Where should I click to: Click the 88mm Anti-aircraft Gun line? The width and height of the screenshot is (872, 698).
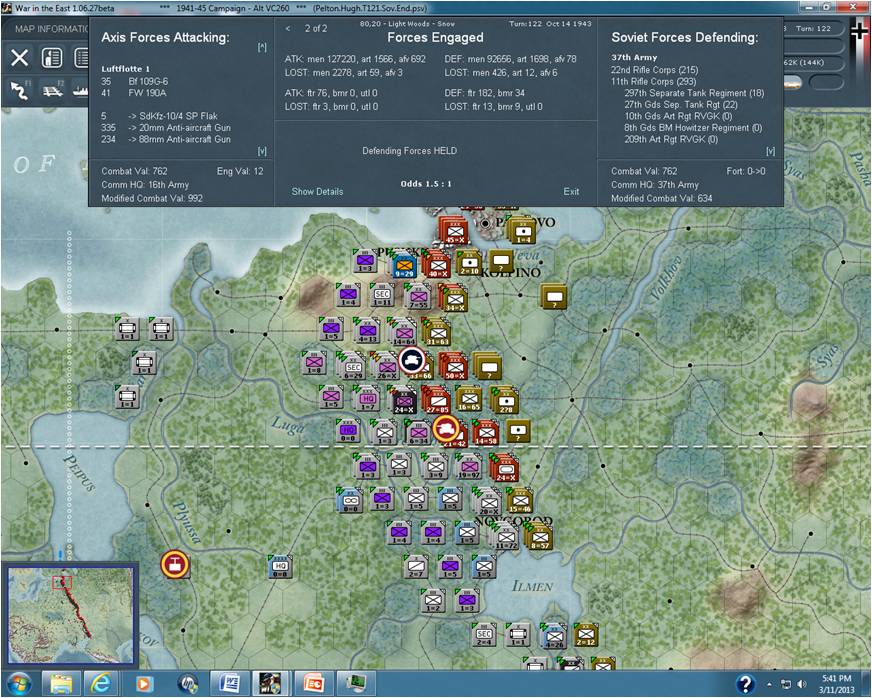(166, 140)
